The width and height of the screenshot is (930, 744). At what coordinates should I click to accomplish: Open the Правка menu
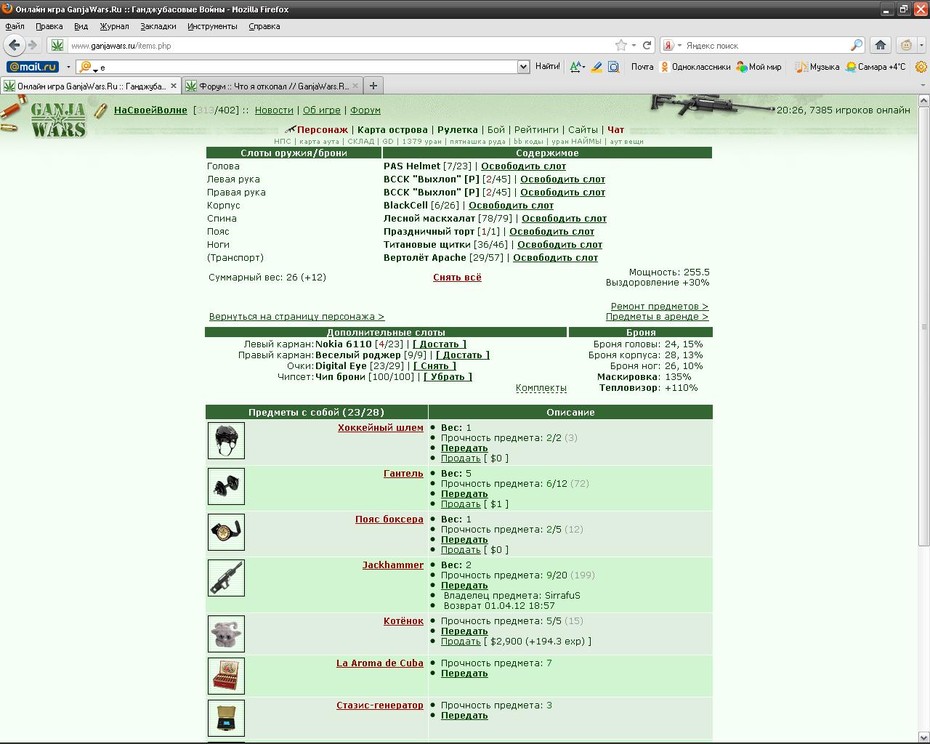pyautogui.click(x=49, y=26)
